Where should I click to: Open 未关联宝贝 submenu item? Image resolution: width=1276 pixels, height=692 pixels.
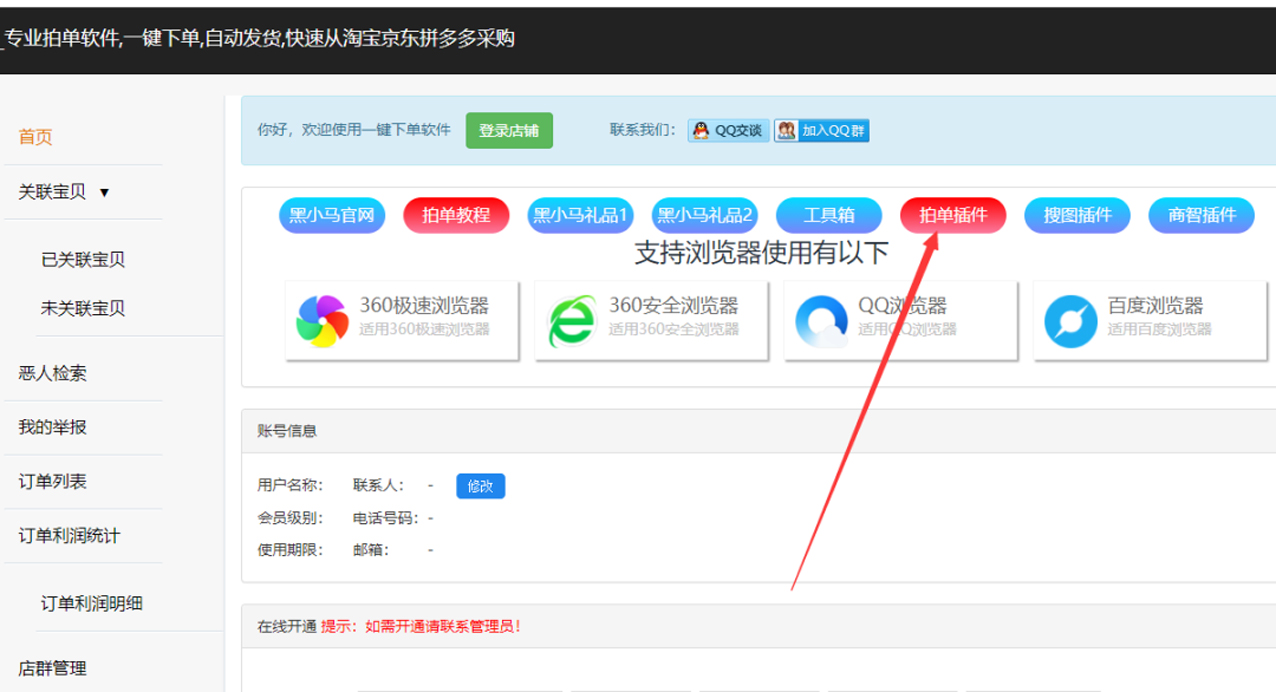83,308
